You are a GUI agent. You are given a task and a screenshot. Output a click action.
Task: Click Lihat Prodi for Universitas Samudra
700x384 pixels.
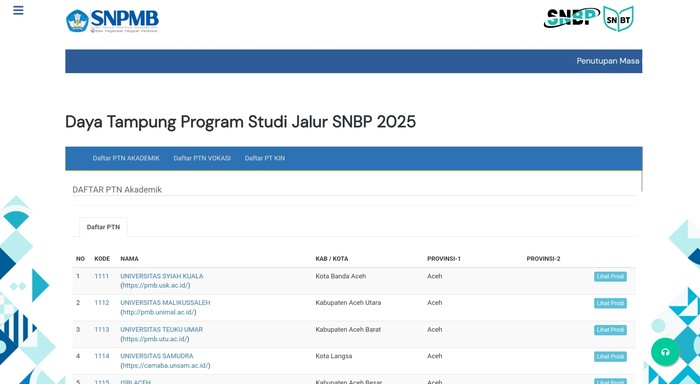(610, 357)
